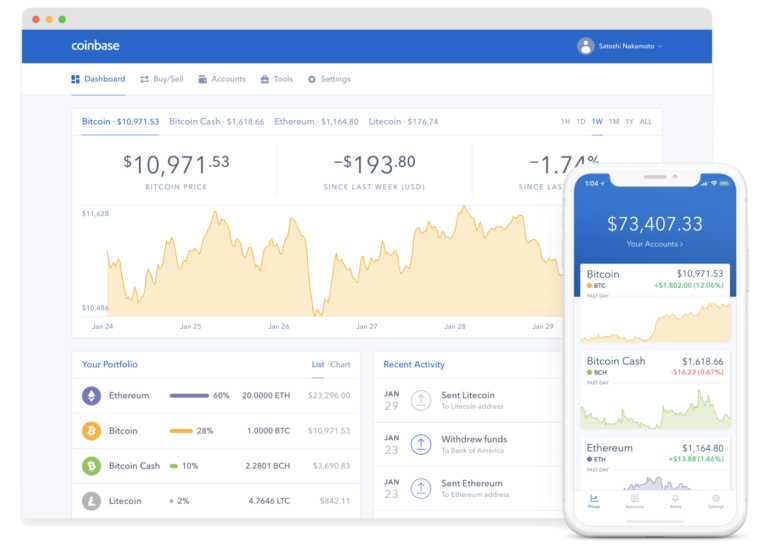Select the Bitcoin Cash · $1,618.66 price tab
This screenshot has height=549, width=768.
pyautogui.click(x=216, y=121)
